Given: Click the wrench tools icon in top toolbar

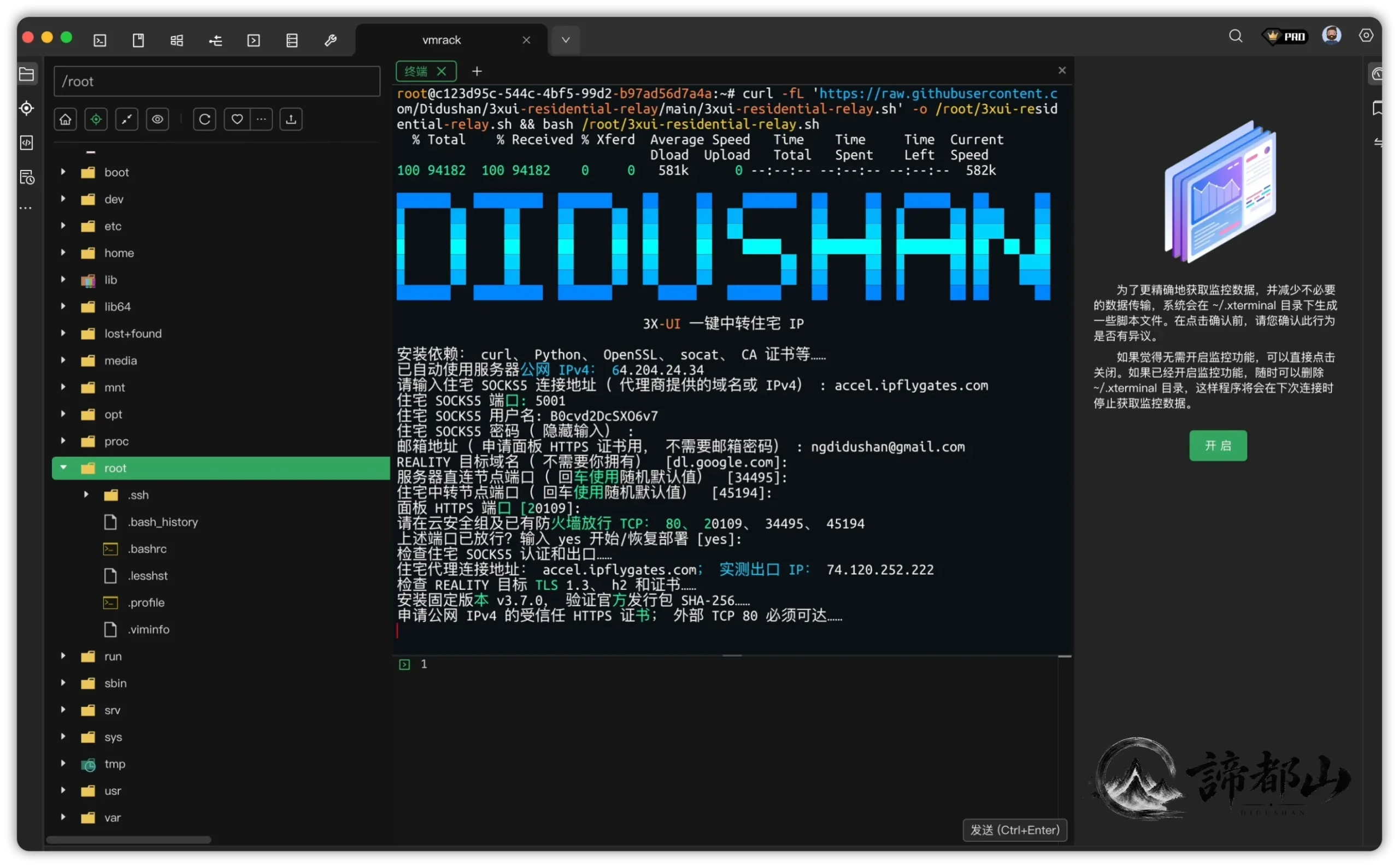Looking at the screenshot, I should 331,40.
